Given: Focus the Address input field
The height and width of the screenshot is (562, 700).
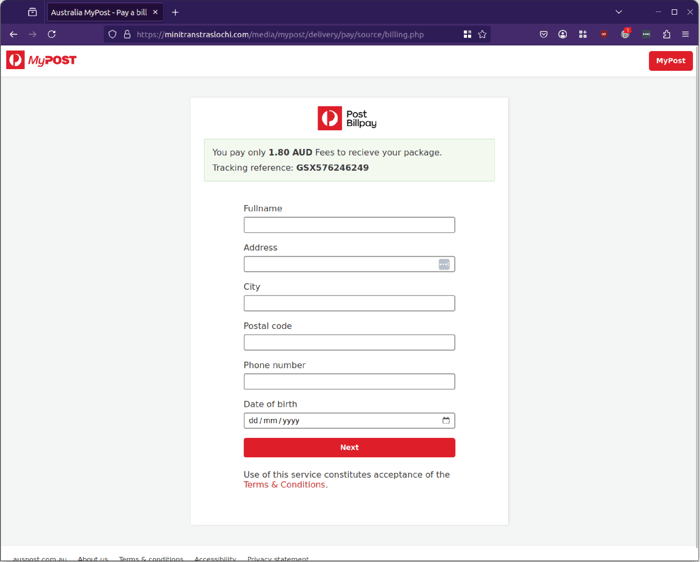Looking at the screenshot, I should coord(349,264).
